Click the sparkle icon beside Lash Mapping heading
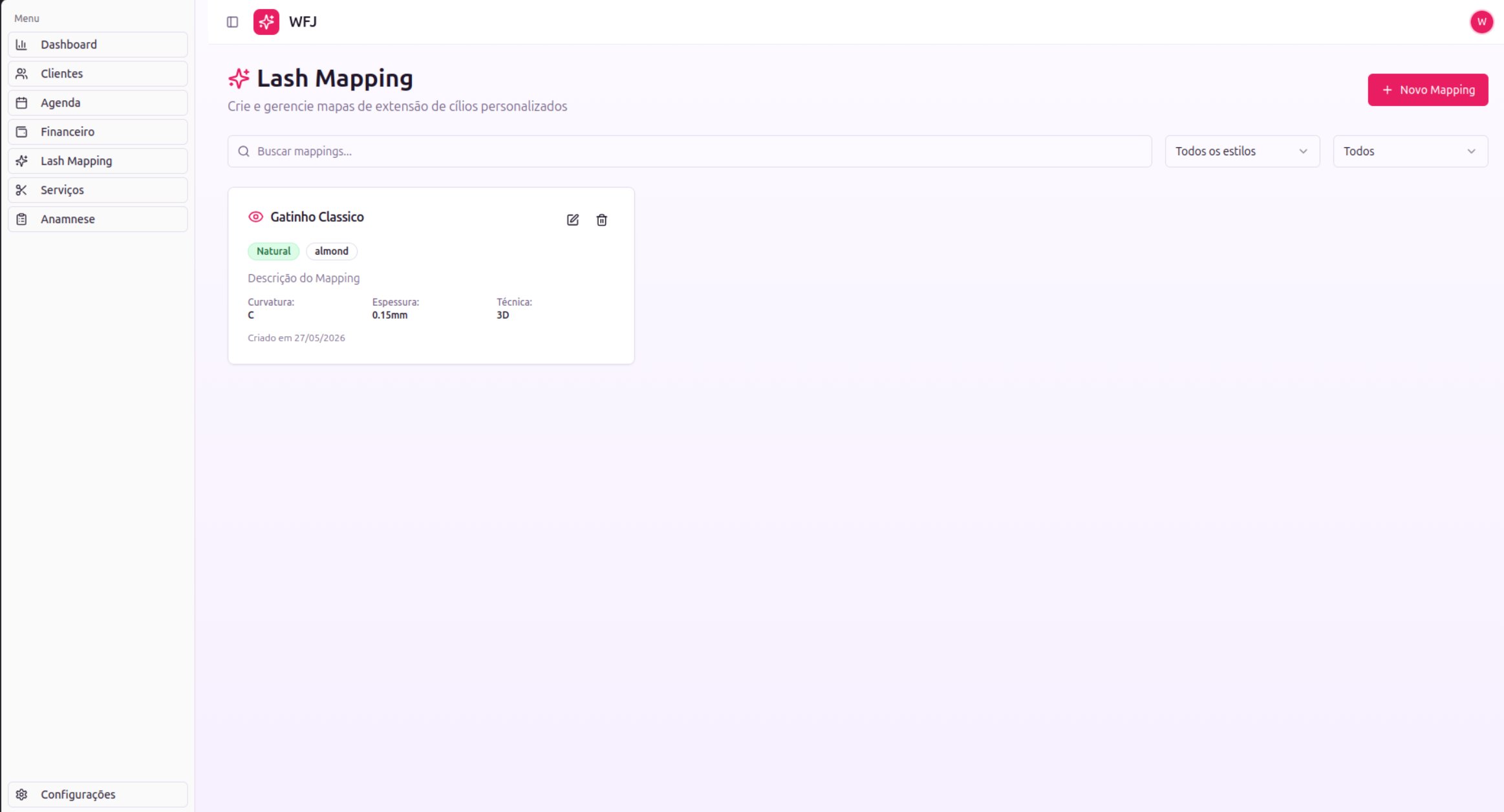Screen dimensions: 1504x812 [239, 79]
